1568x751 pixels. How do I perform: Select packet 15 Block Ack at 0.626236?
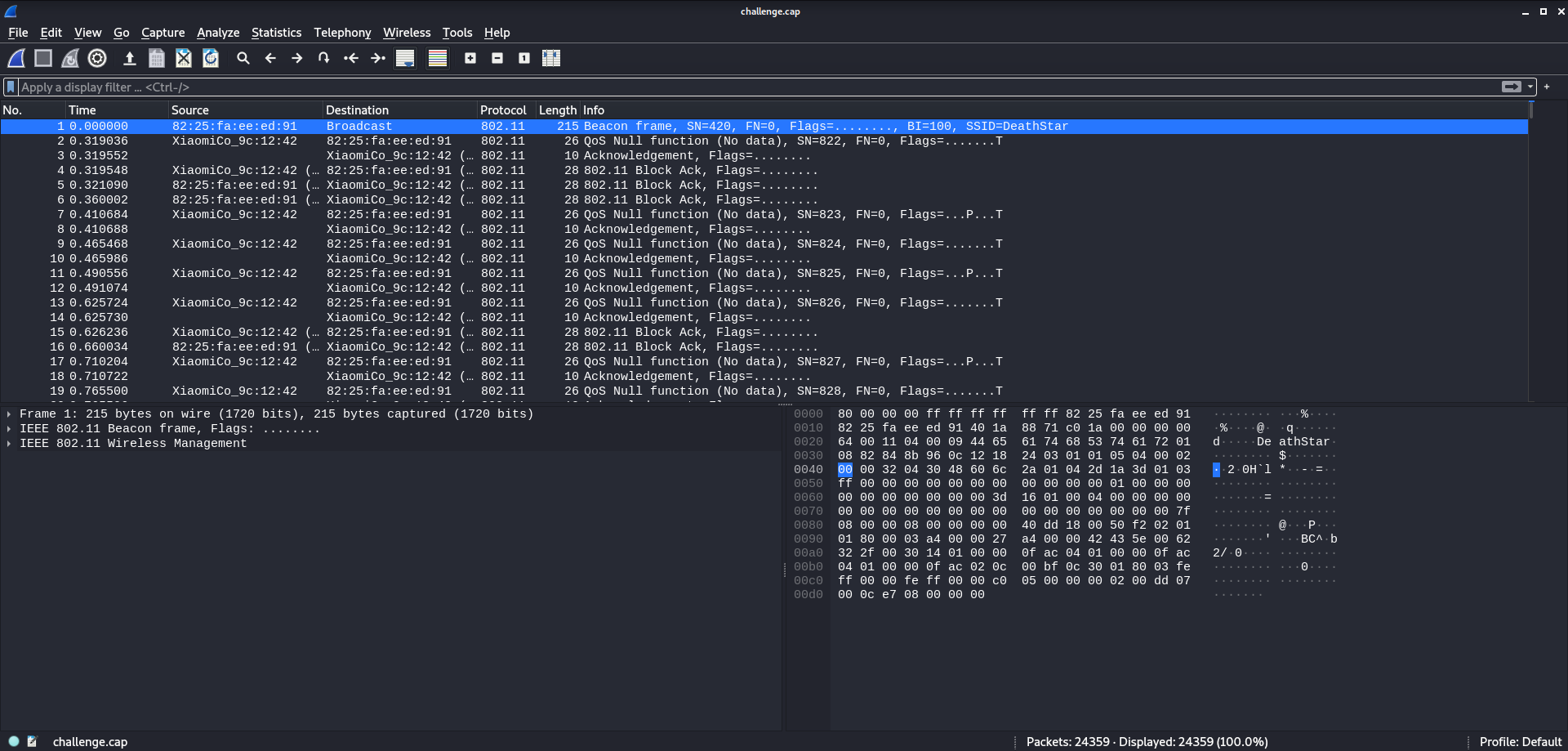[x=764, y=332]
